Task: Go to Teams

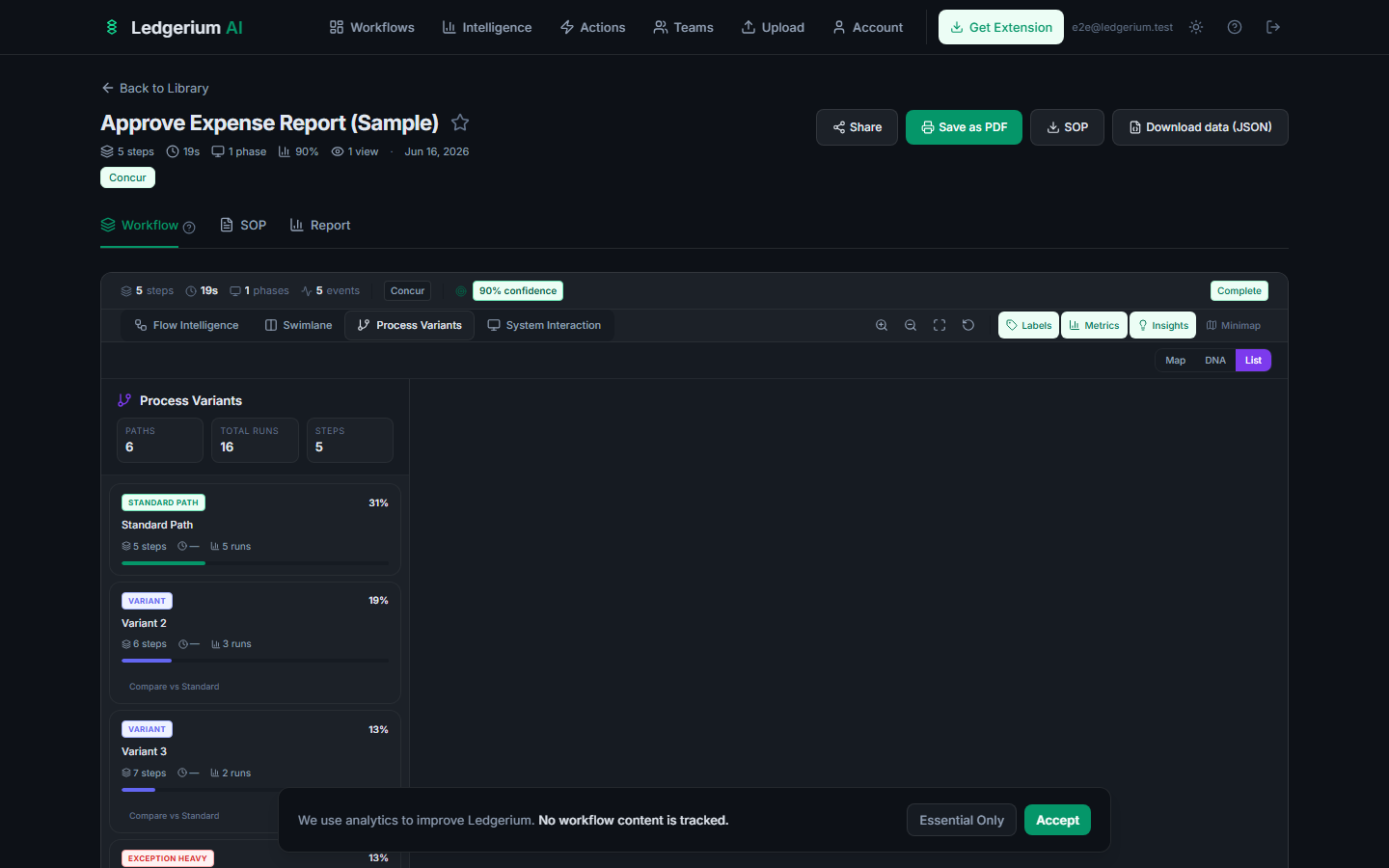Action: point(684,27)
